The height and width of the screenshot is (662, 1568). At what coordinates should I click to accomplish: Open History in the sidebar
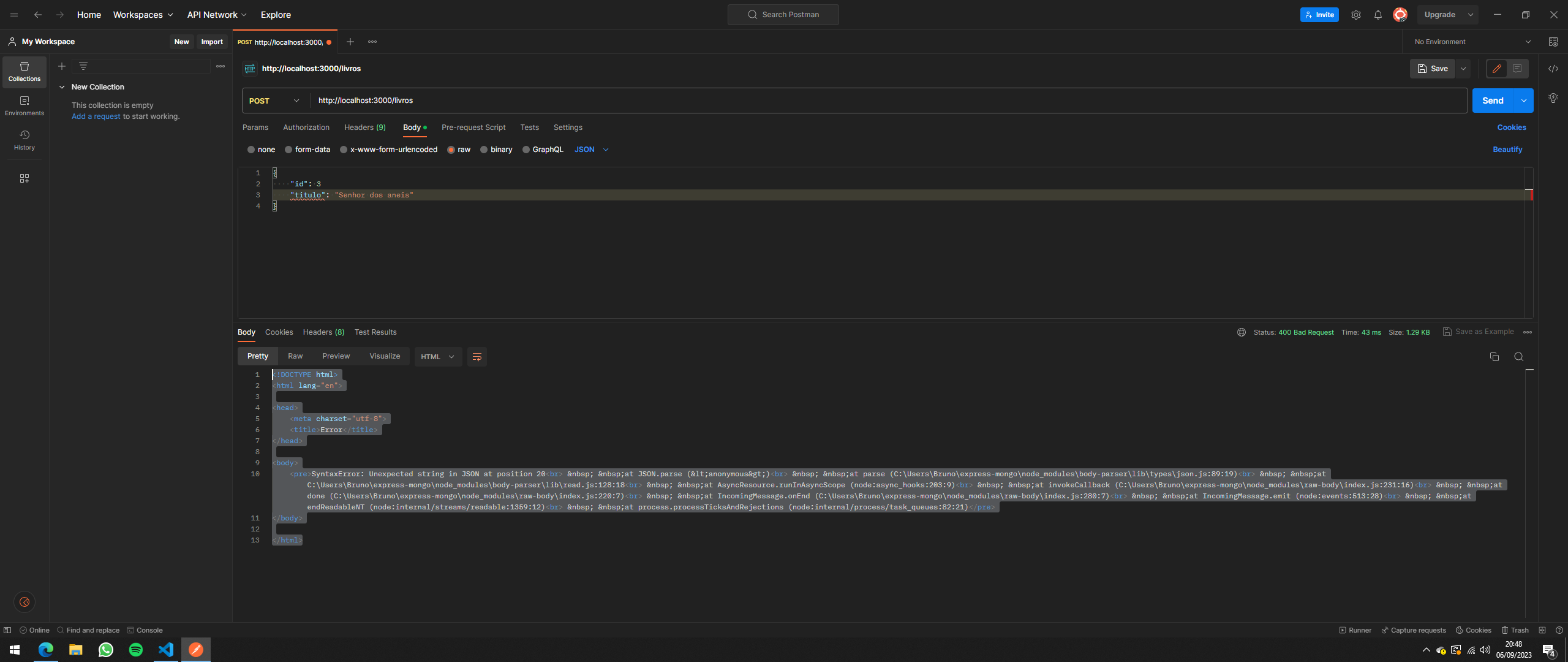click(x=24, y=140)
